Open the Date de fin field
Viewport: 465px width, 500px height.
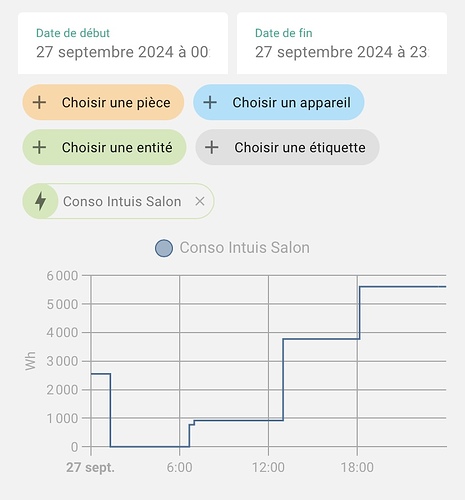[342, 43]
